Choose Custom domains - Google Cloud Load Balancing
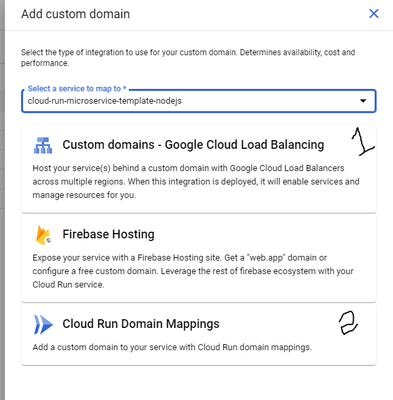The width and height of the screenshot is (393, 400). coord(193,145)
